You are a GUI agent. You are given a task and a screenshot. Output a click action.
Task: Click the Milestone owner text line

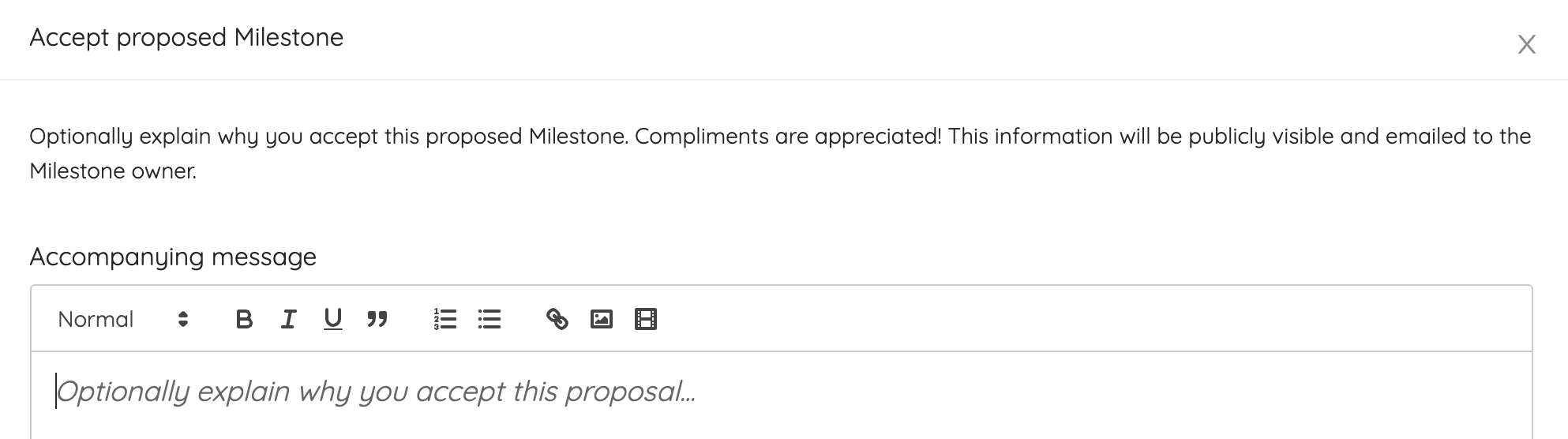[x=113, y=171]
